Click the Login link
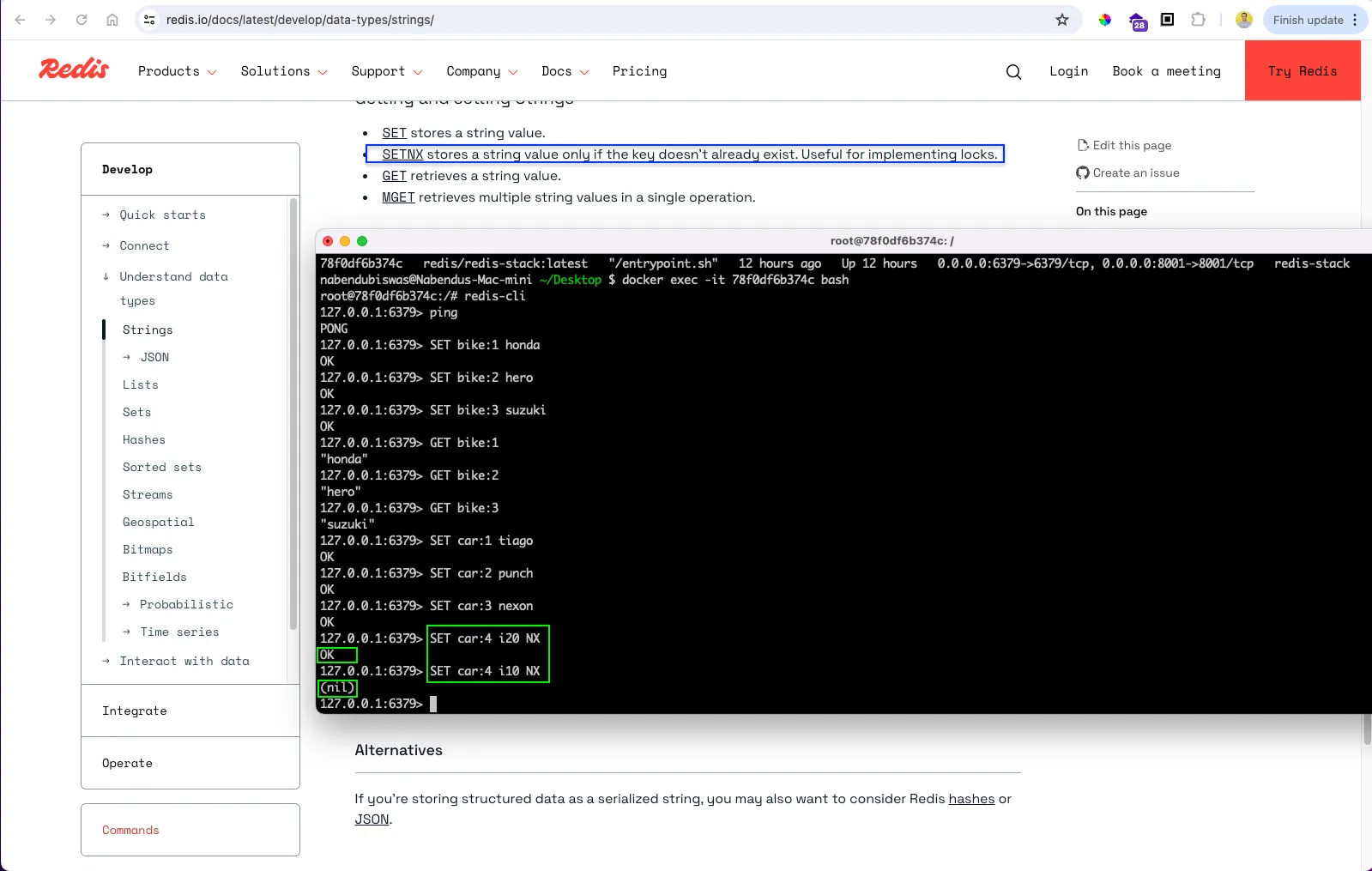This screenshot has height=871, width=1372. point(1068,71)
